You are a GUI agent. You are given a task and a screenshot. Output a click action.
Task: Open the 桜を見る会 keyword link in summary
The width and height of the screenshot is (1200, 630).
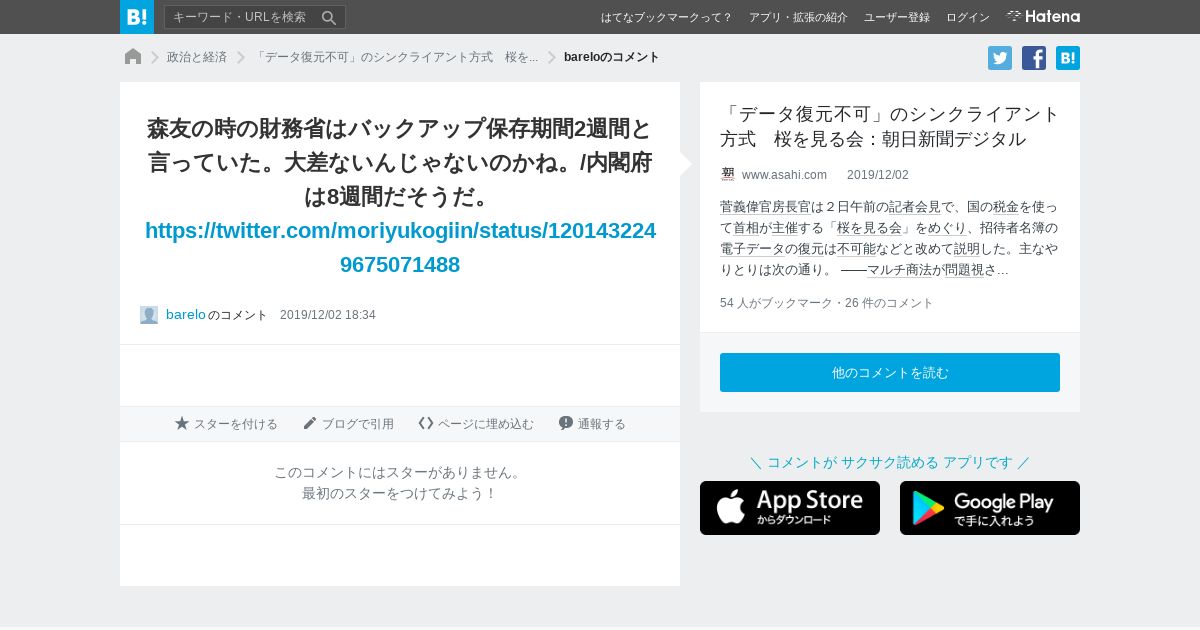coord(870,228)
